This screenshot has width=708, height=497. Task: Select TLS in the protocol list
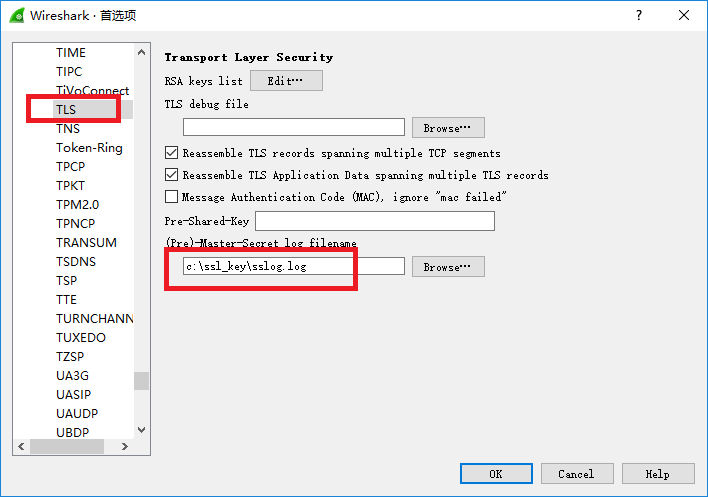(x=66, y=109)
